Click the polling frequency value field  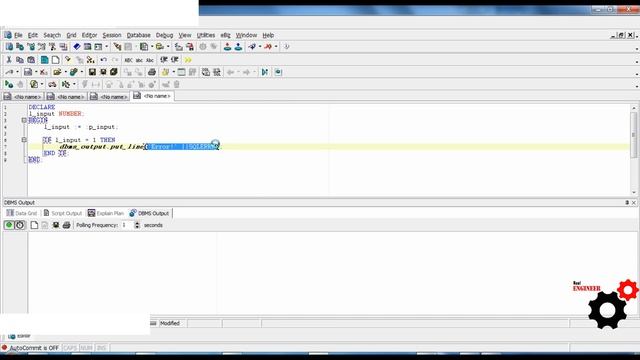click(127, 225)
